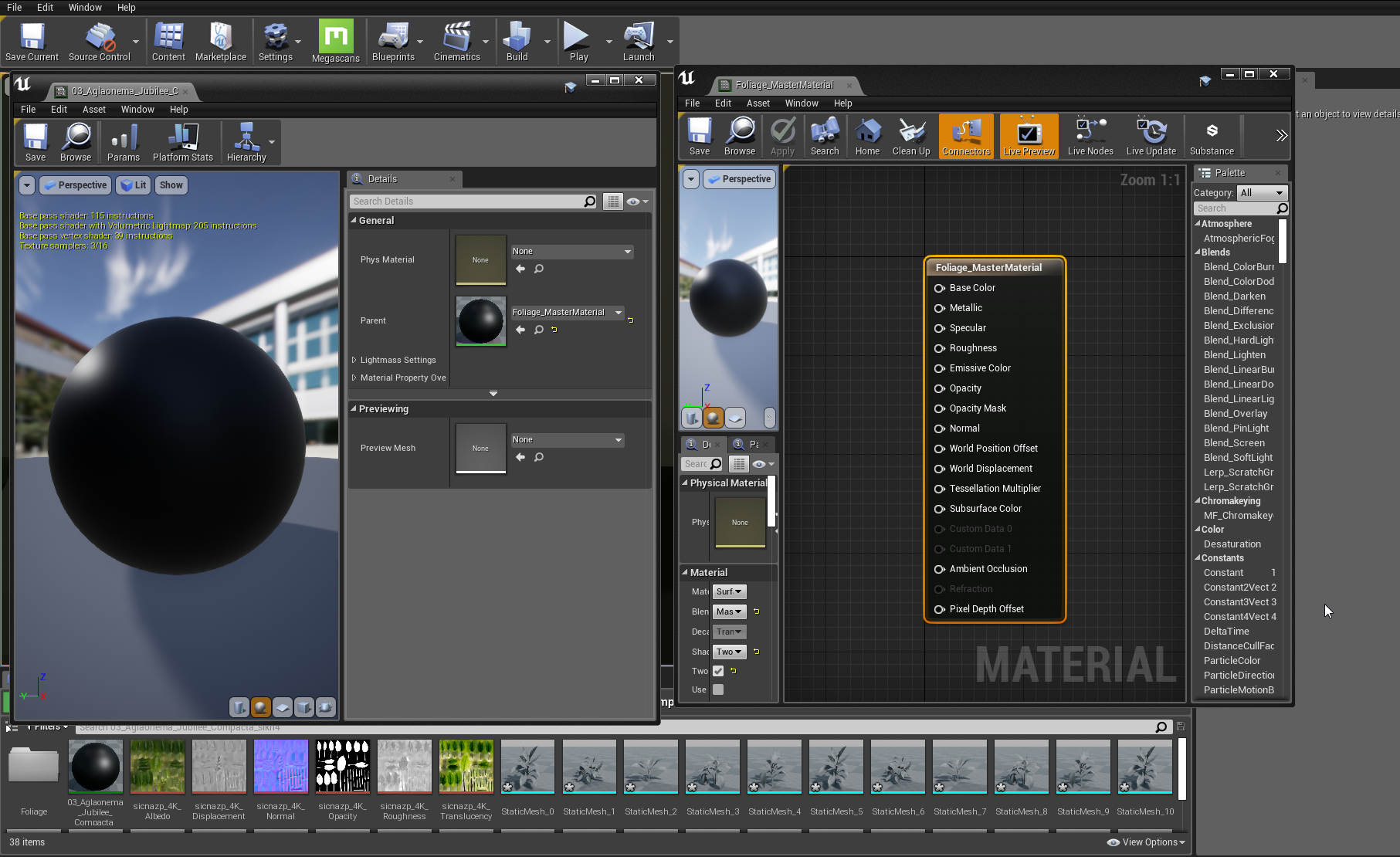Toggle property matrix grid view in Details

pyautogui.click(x=613, y=202)
